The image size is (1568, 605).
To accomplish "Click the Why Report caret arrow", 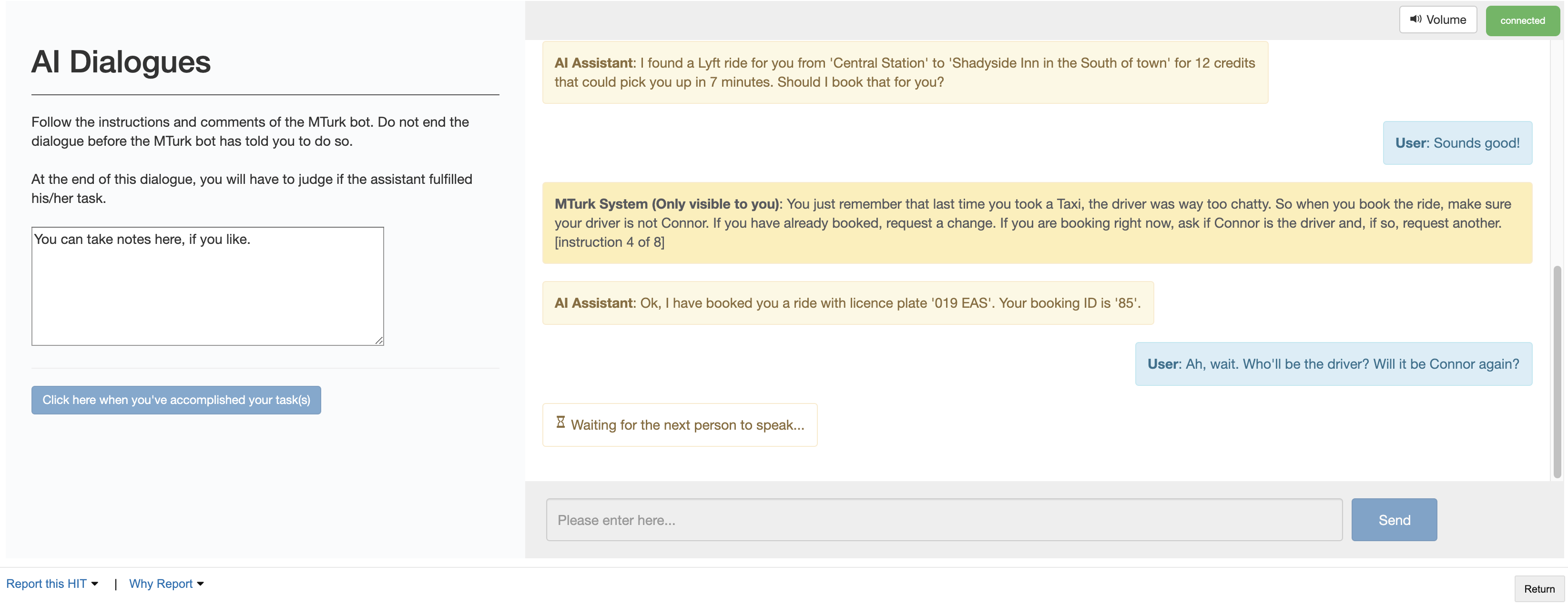I will click(200, 585).
